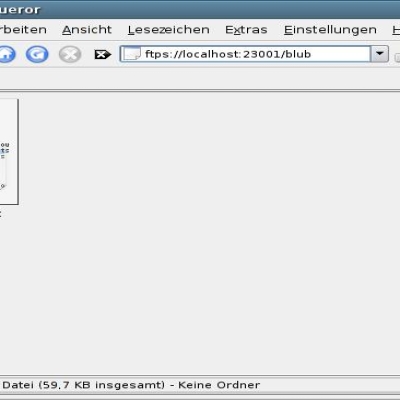Image resolution: width=400 pixels, height=400 pixels.
Task: Click the Home toolbar icon
Action: coord(7,54)
